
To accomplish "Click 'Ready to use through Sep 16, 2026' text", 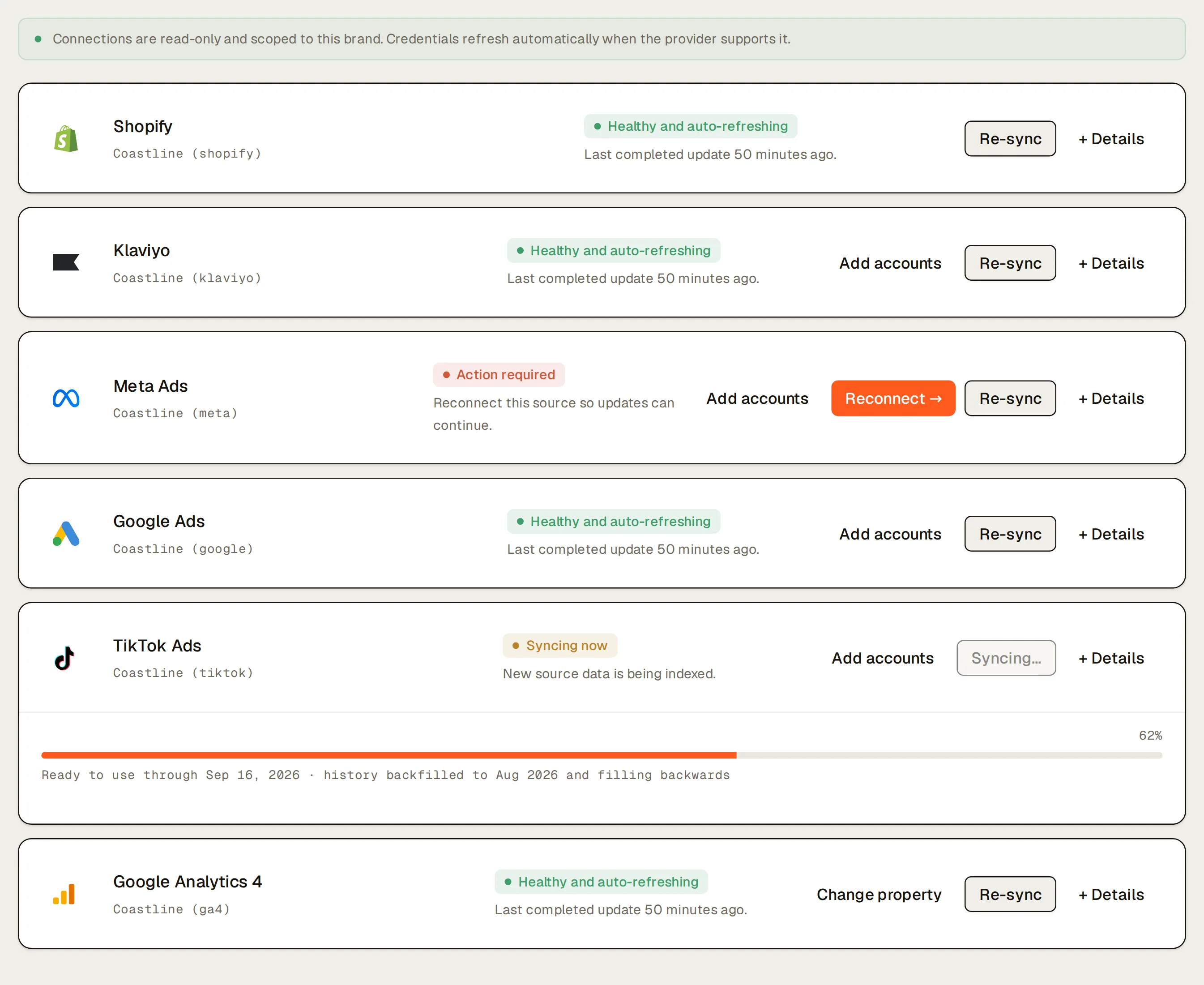I will pos(171,775).
